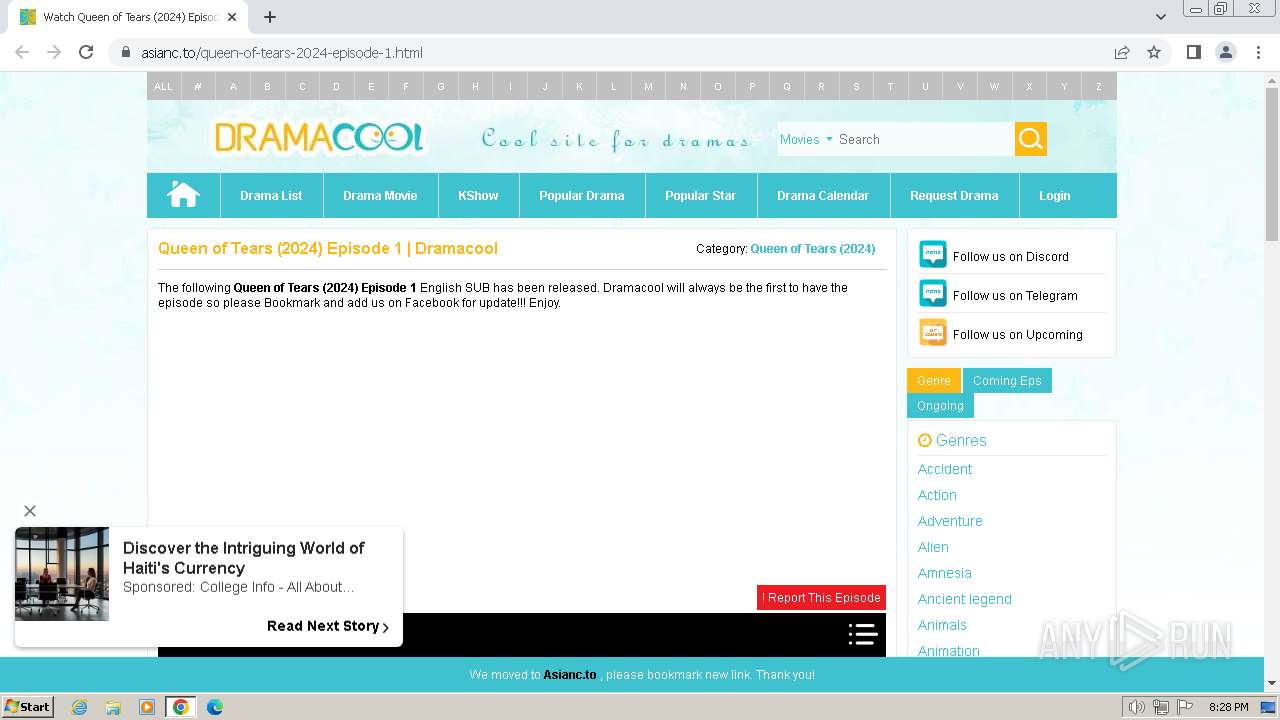Open the Adventure genre link
The image size is (1280, 720).
pyautogui.click(x=950, y=521)
